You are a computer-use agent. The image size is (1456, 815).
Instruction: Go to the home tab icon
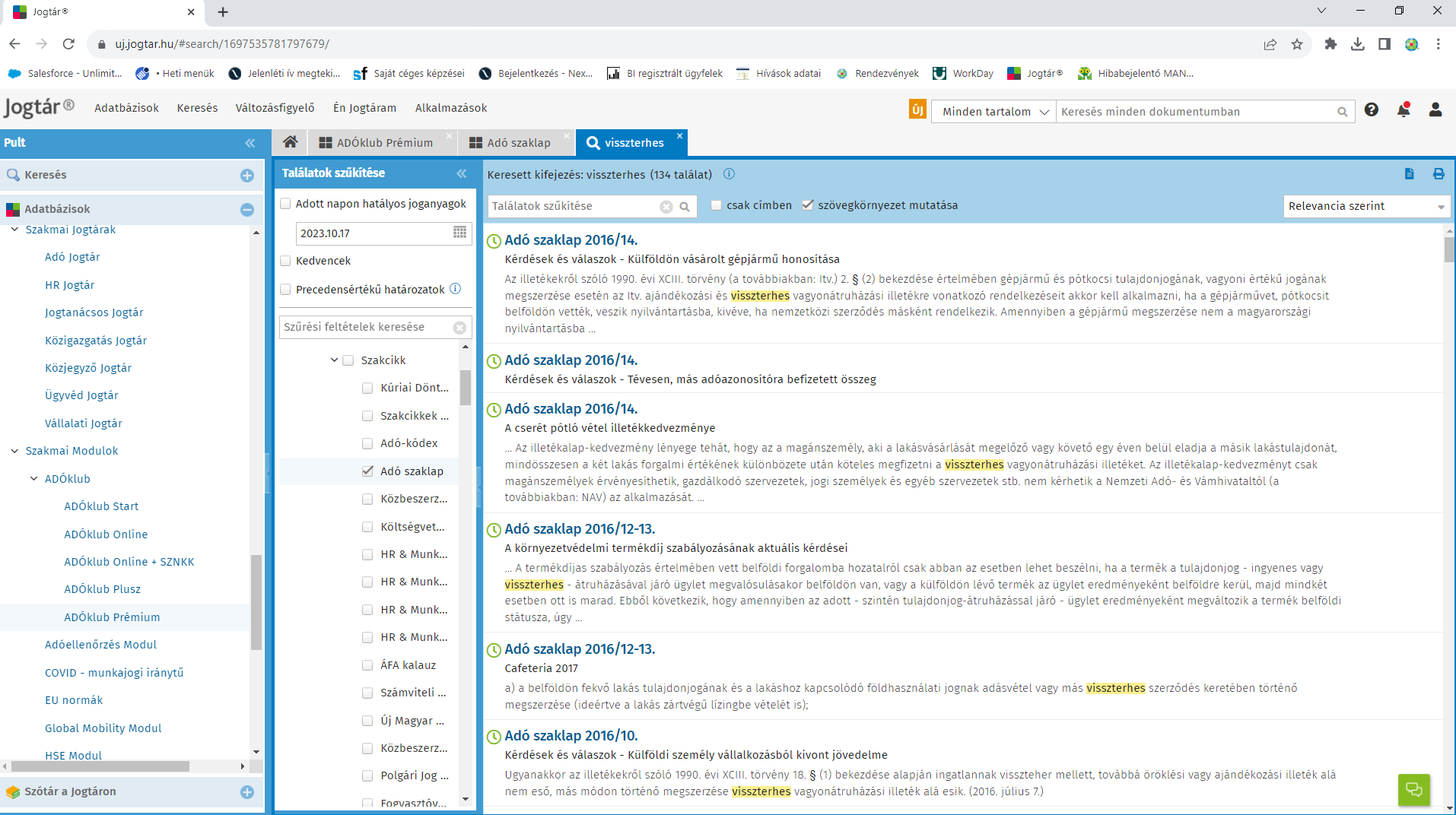pyautogui.click(x=290, y=142)
